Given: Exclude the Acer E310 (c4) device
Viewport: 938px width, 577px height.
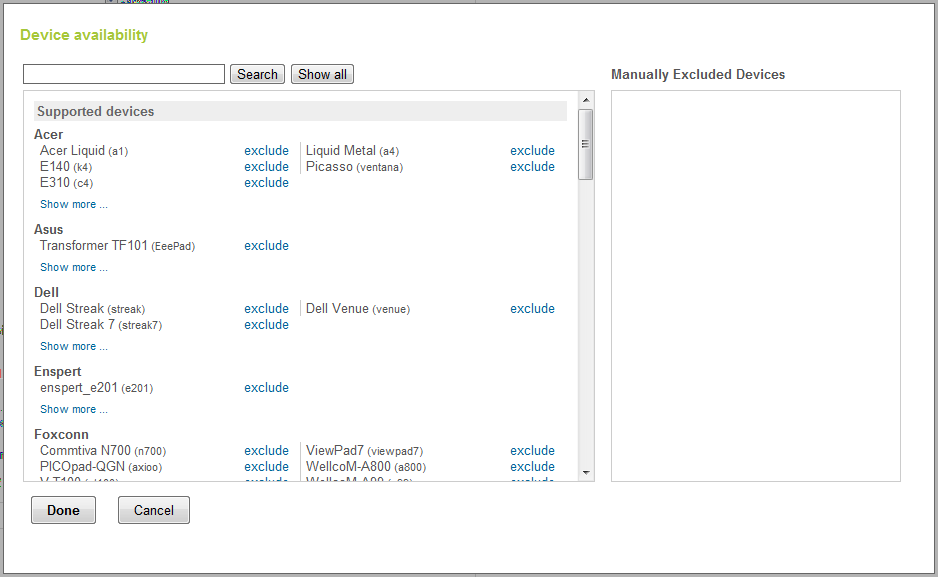Looking at the screenshot, I should (x=266, y=183).
